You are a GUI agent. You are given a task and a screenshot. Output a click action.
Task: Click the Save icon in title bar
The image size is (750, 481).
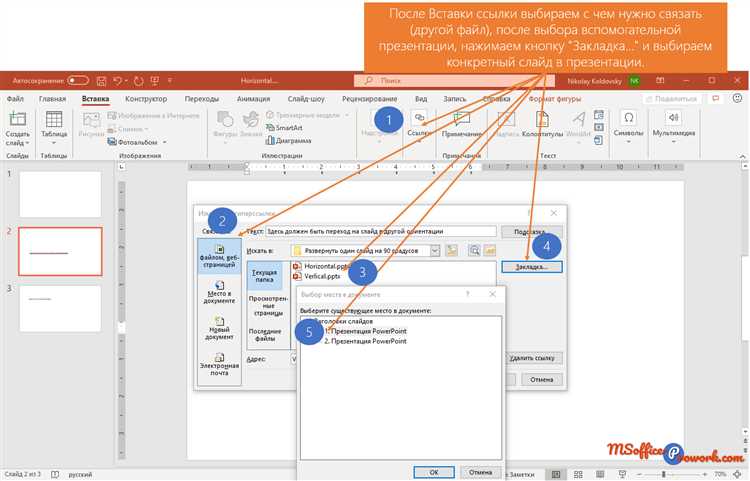(101, 81)
